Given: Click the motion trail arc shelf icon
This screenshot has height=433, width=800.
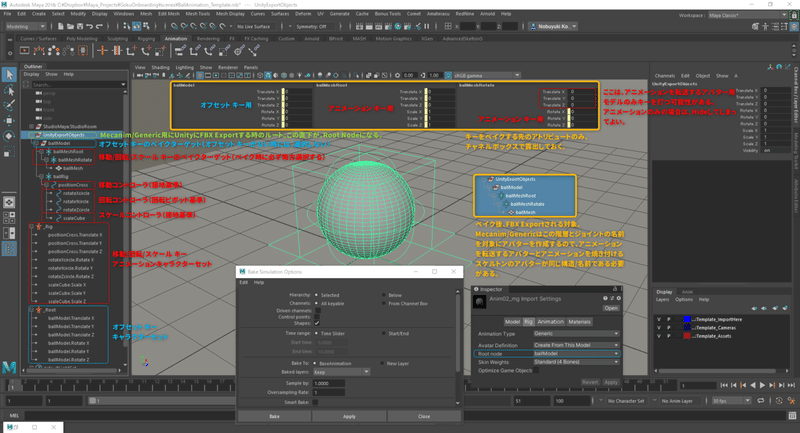Looking at the screenshot, I should 39,50.
